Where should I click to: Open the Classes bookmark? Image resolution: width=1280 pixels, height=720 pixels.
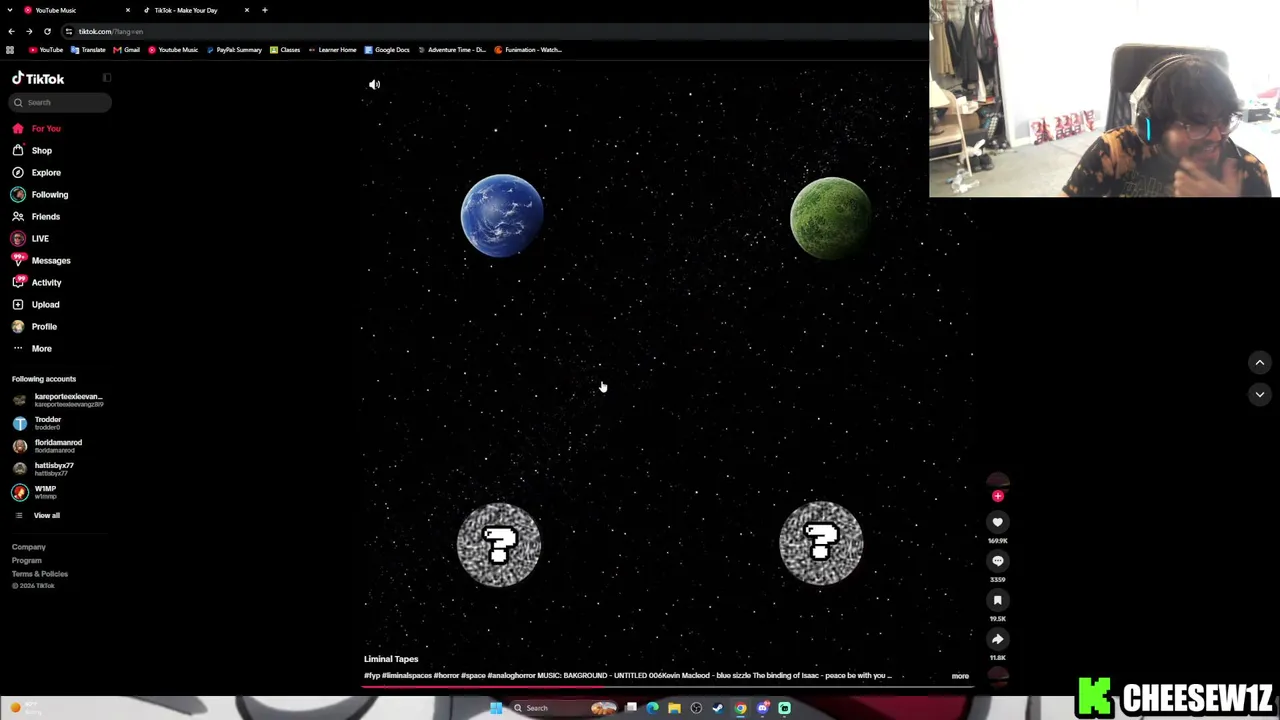[285, 50]
